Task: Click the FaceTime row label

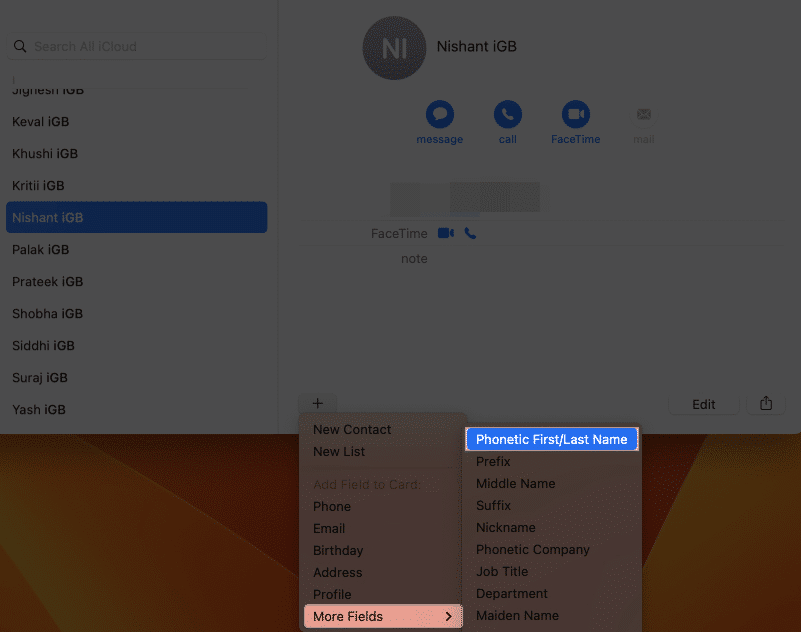Action: 399,233
